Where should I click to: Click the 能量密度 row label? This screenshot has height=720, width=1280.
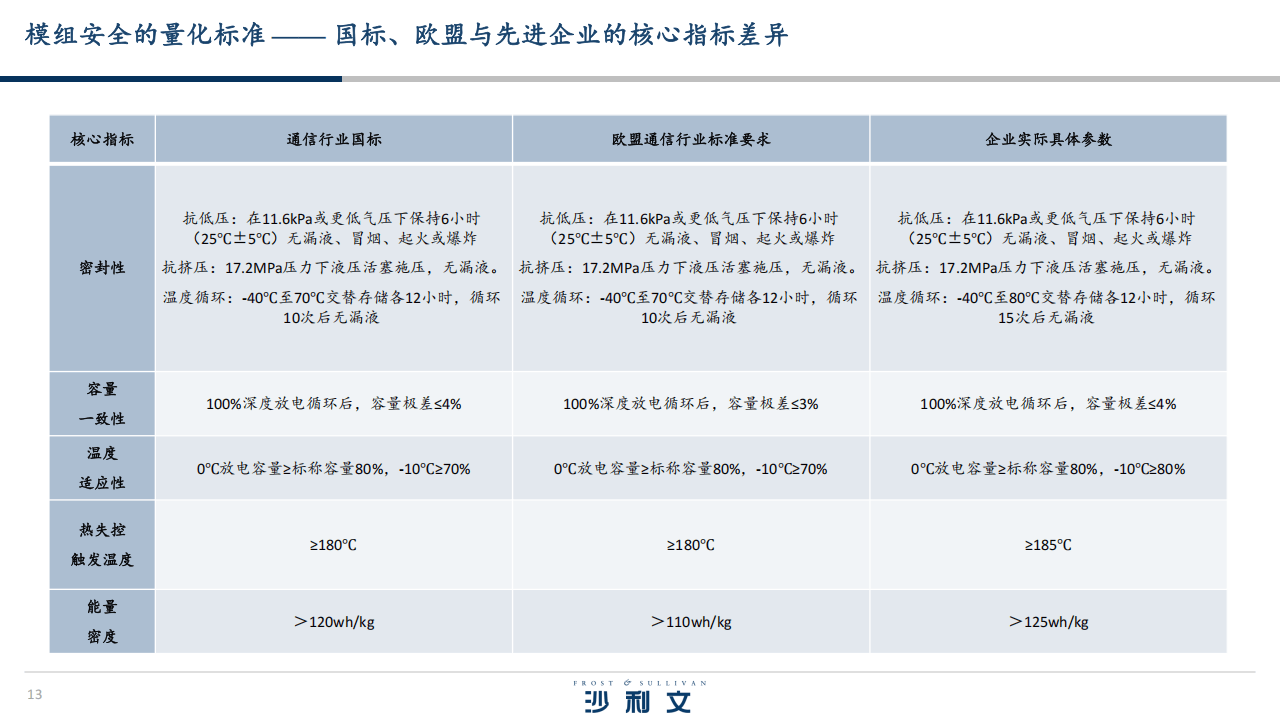tap(102, 621)
